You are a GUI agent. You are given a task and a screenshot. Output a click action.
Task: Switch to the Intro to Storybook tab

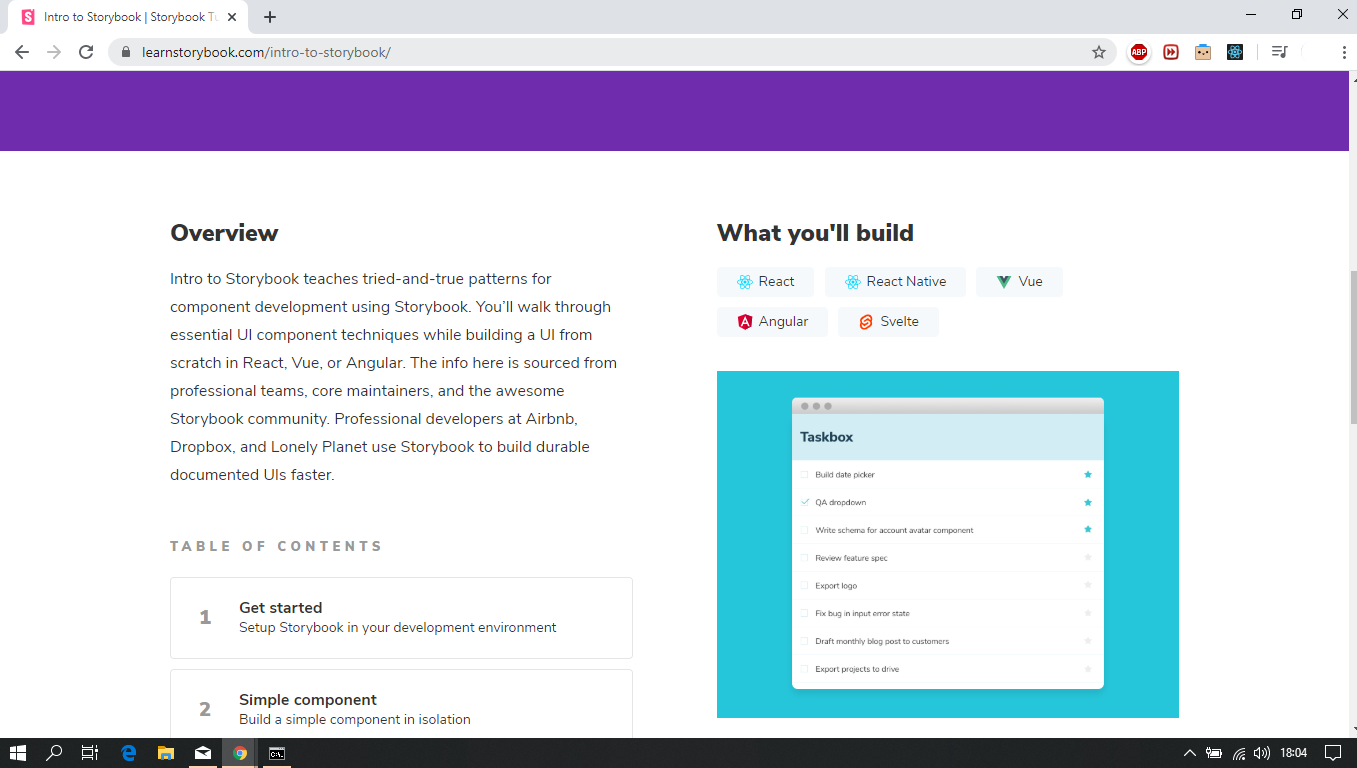pos(130,16)
